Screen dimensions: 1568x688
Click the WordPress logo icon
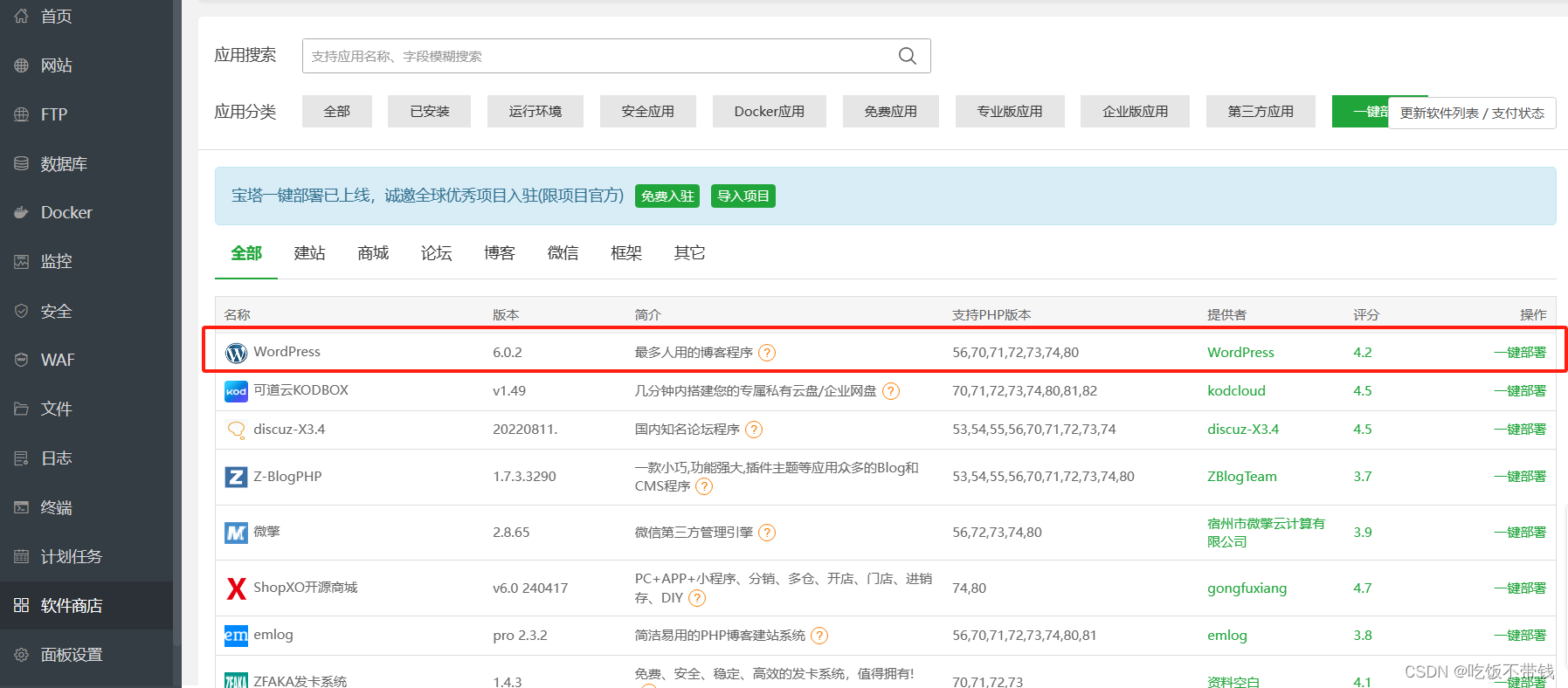[236, 353]
